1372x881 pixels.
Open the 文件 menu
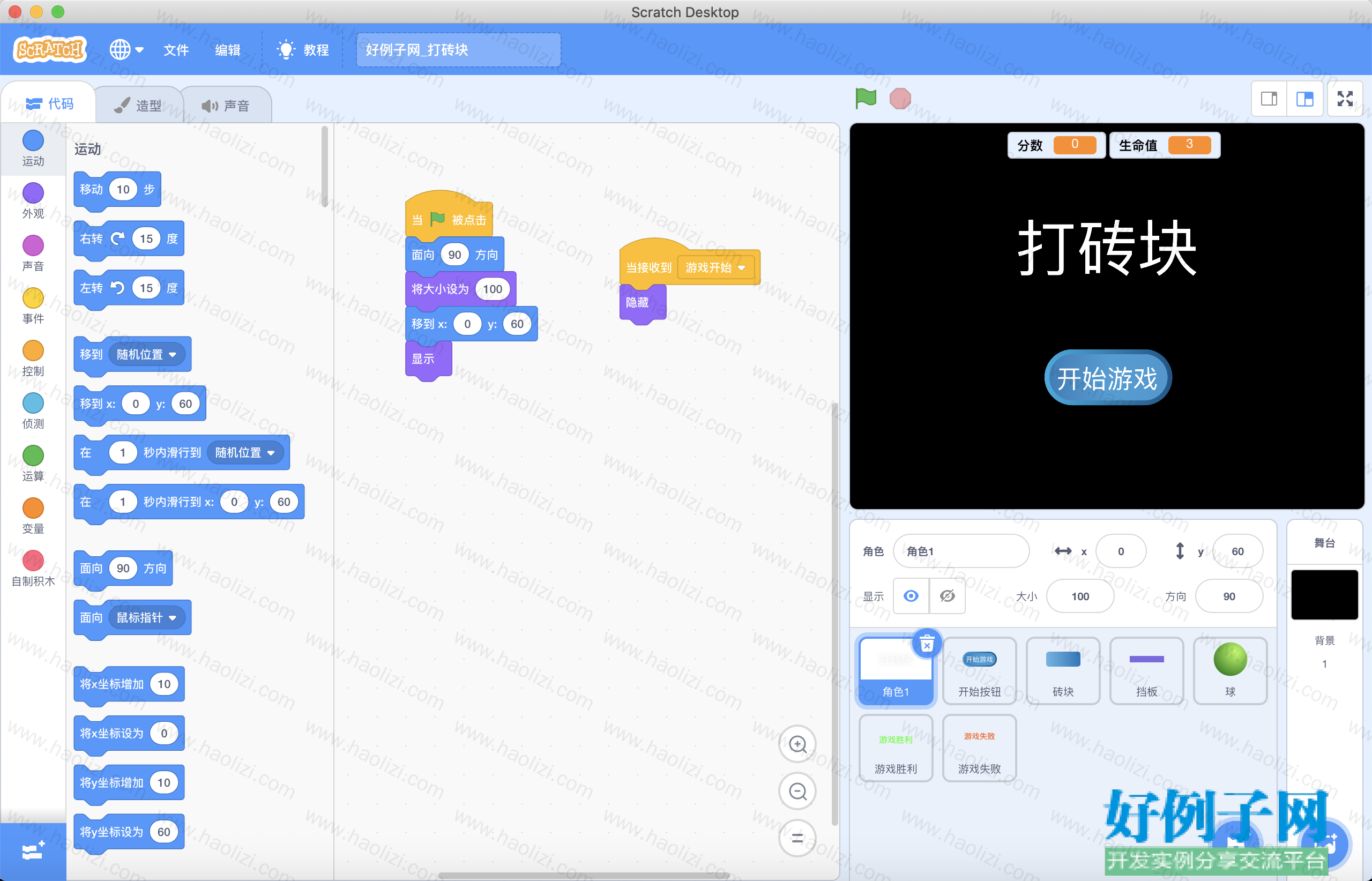point(176,50)
